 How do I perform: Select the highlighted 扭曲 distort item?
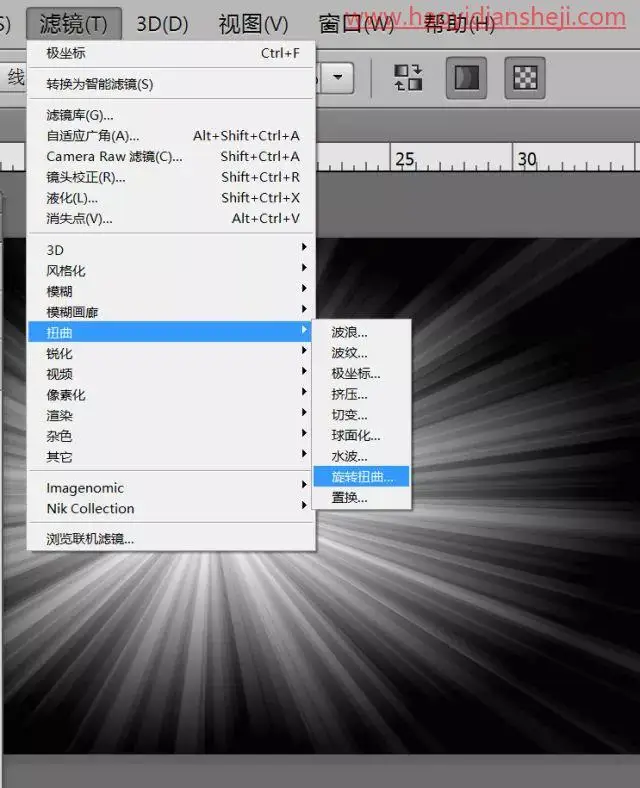172,332
